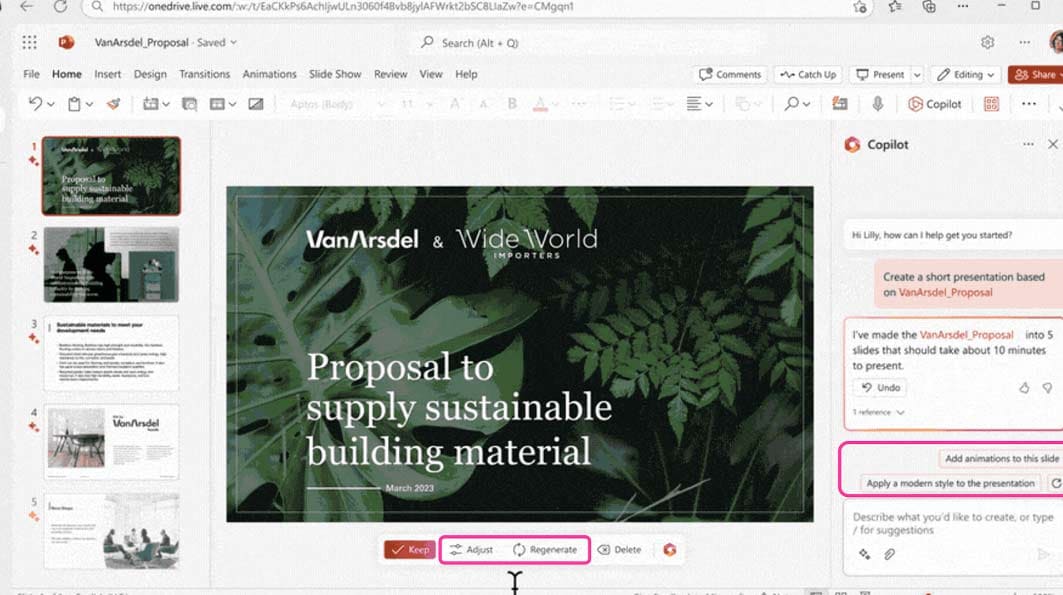Expand the Undo dropdown arrow
Screen dimensions: 1063x595
point(51,104)
